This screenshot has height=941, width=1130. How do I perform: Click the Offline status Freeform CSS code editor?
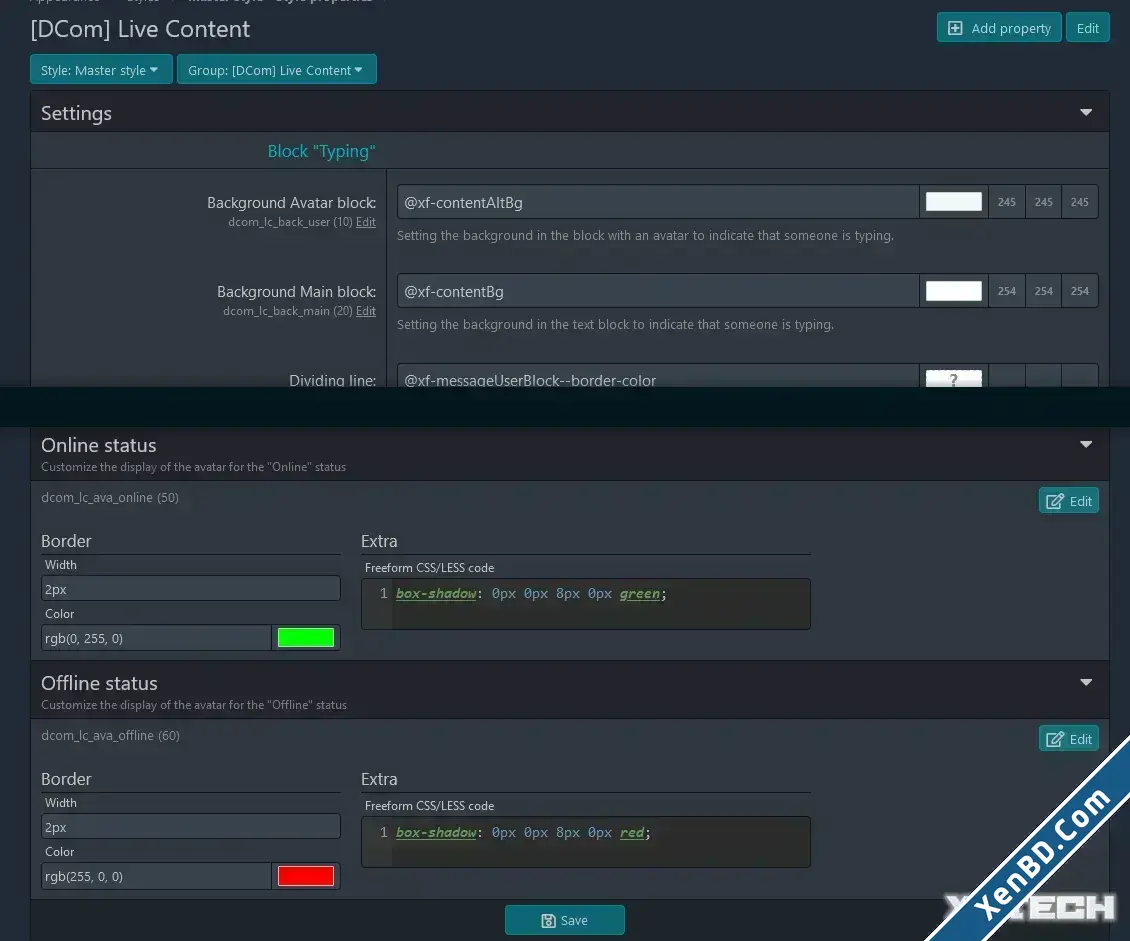(x=586, y=842)
